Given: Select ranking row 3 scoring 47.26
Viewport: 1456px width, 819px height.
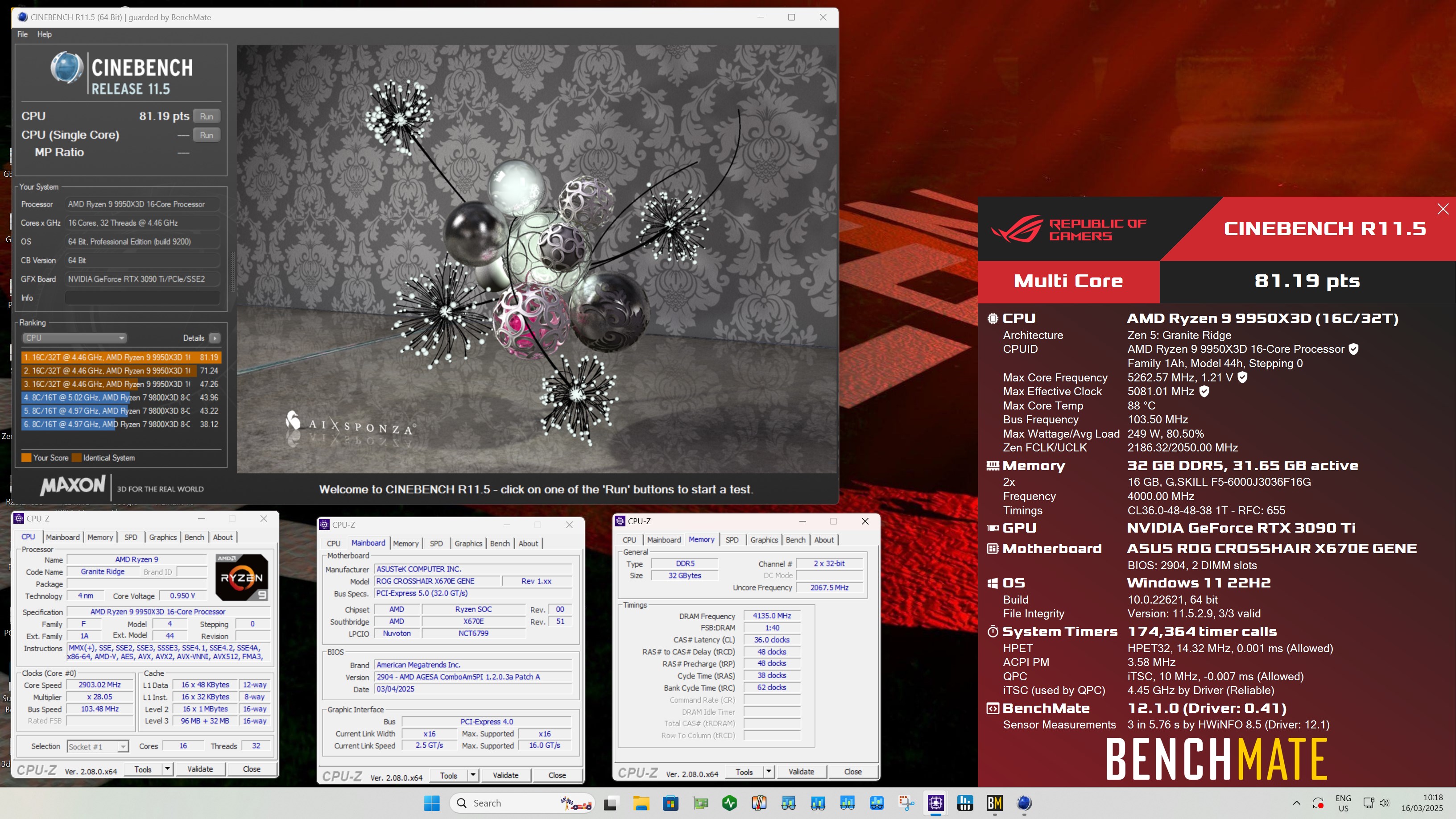Looking at the screenshot, I should click(121, 384).
